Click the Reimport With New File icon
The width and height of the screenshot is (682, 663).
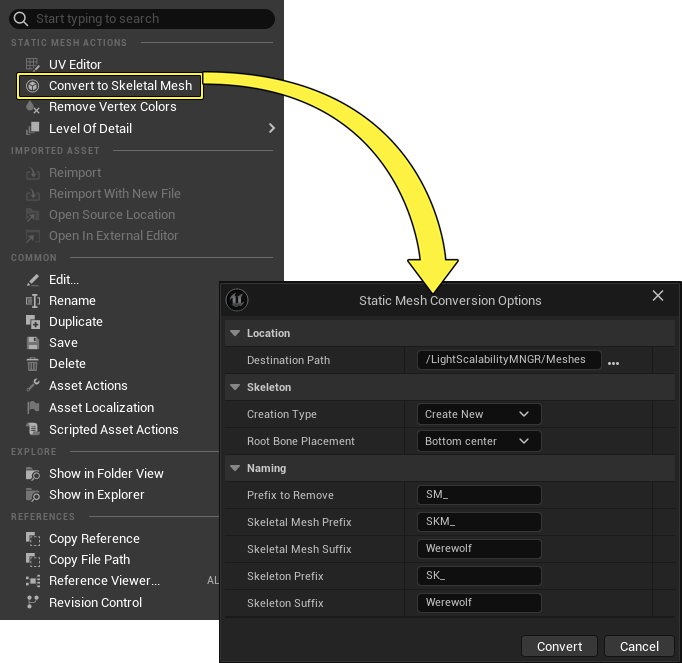[33, 194]
